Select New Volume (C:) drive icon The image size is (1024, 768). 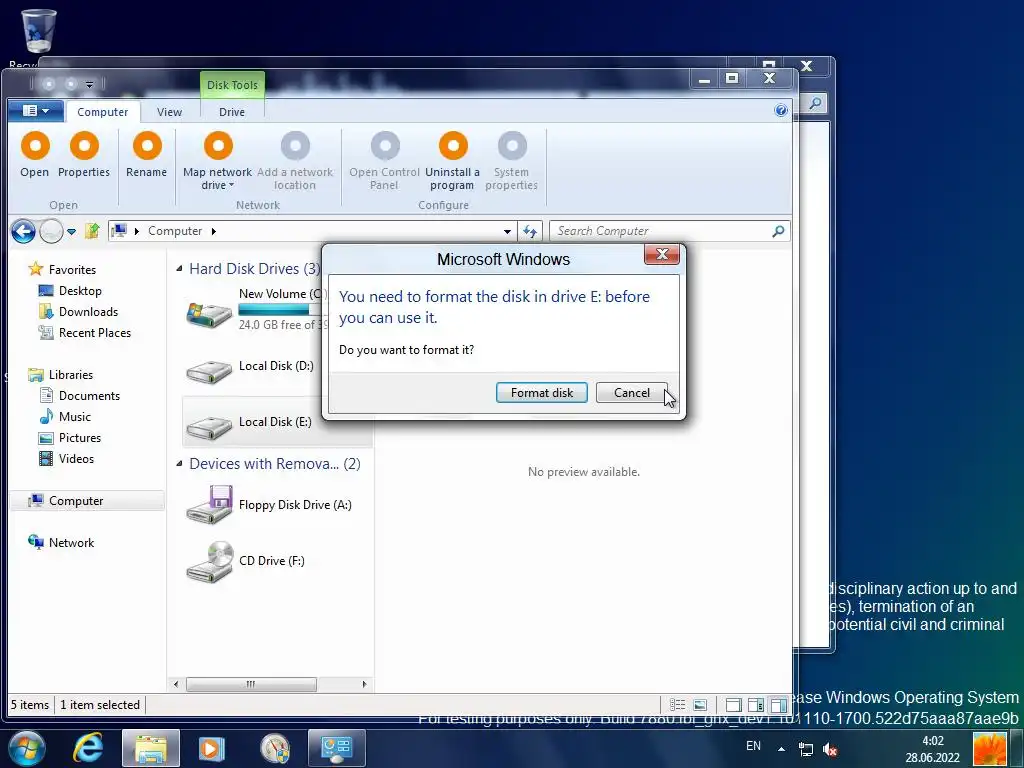coord(209,315)
